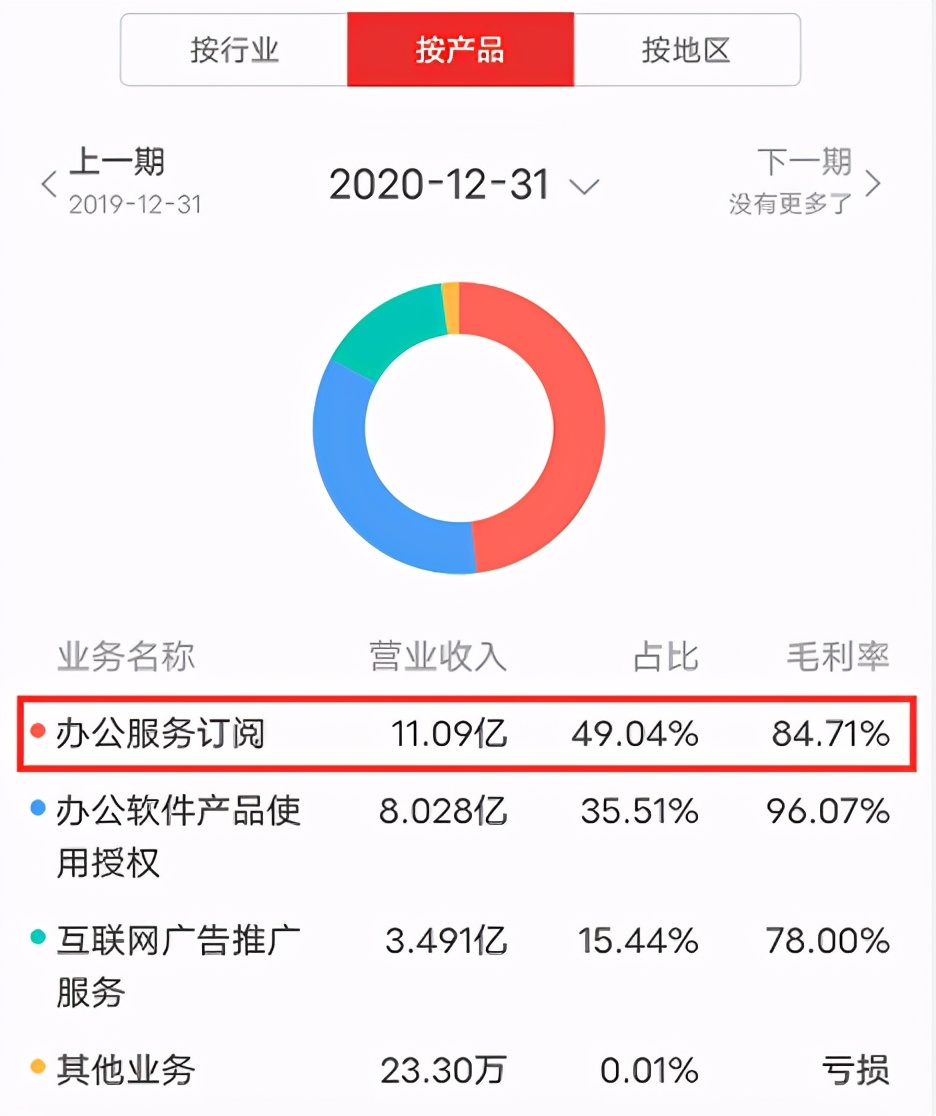Sort by 毛利率 column header
This screenshot has height=1116, width=936.
click(838, 656)
